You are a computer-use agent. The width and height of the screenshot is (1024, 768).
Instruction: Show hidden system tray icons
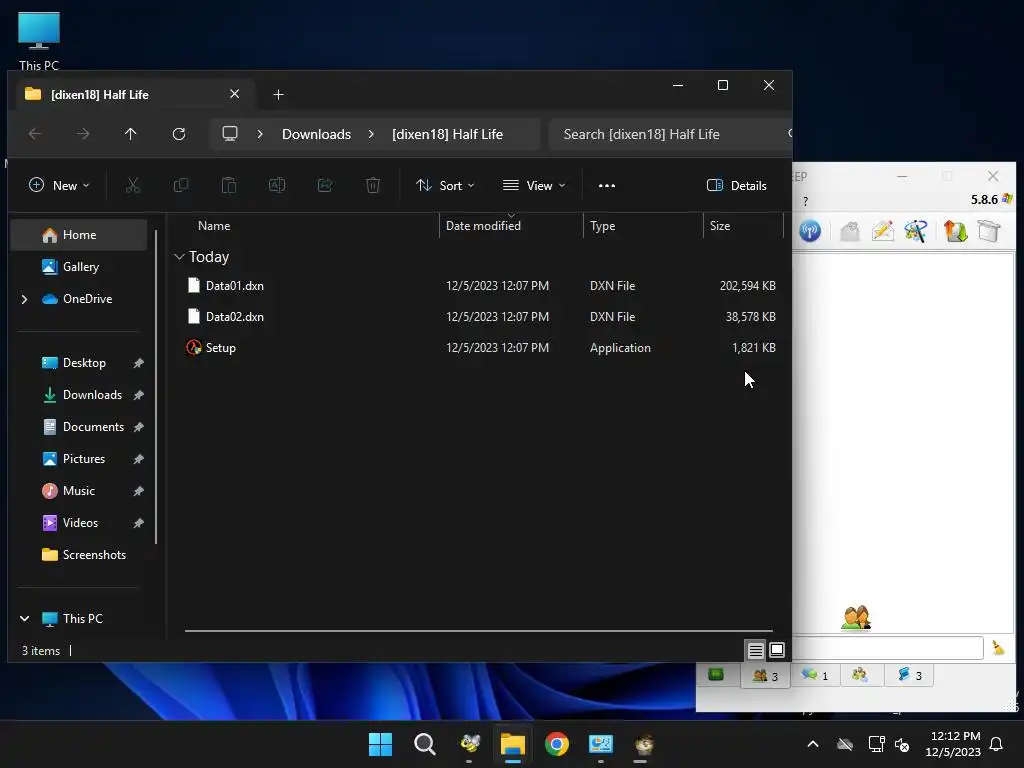click(812, 744)
